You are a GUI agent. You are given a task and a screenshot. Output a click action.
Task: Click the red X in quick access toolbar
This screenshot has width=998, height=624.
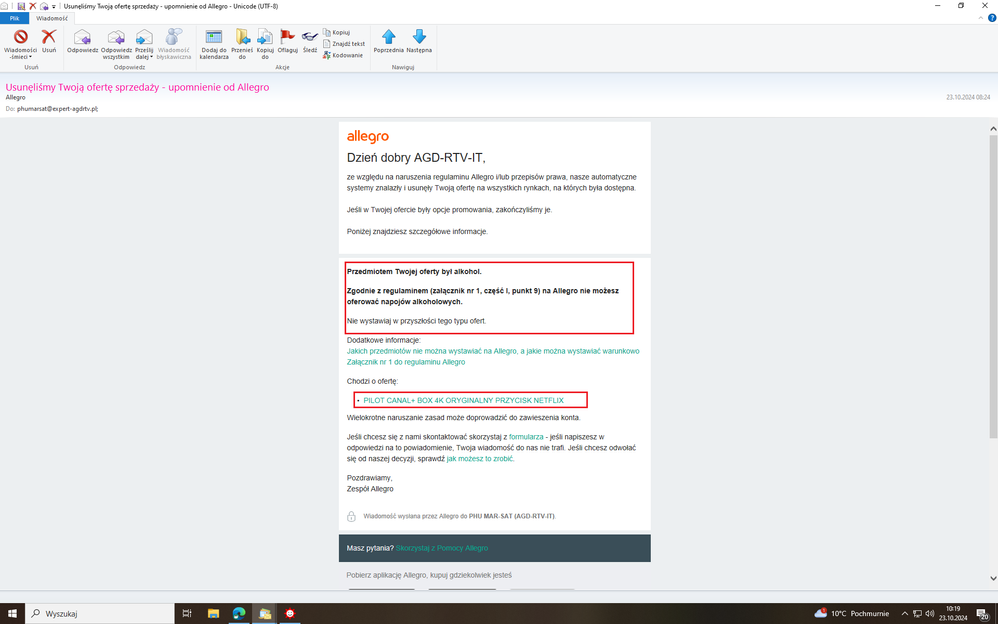click(32, 6)
